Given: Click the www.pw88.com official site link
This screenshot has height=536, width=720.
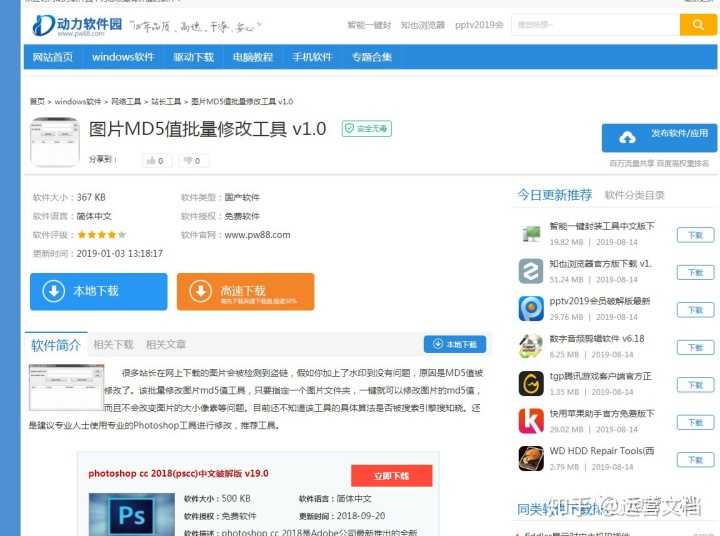Looking at the screenshot, I should point(258,235).
